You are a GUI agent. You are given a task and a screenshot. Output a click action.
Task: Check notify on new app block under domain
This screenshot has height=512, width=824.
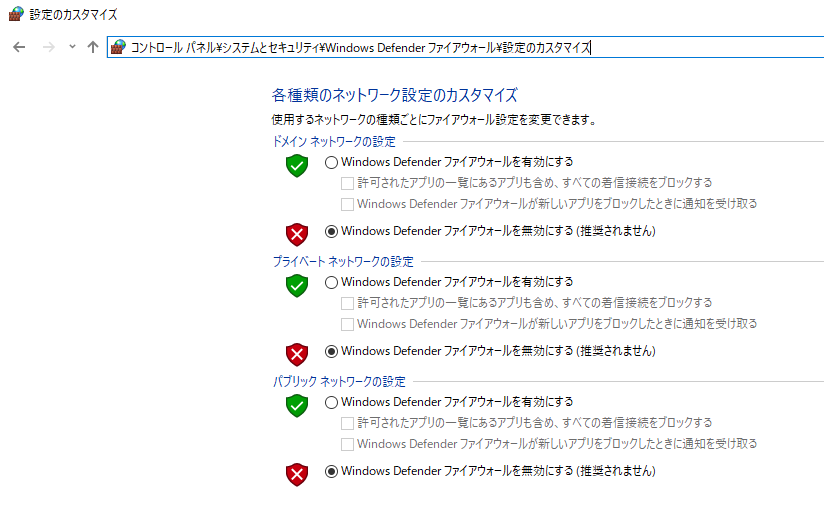coord(347,204)
